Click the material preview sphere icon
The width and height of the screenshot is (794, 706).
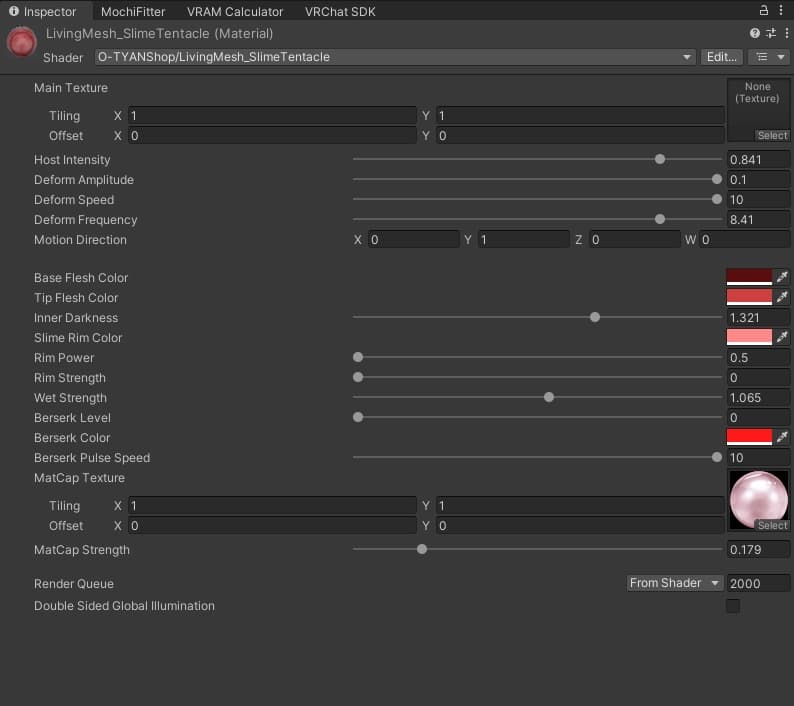click(22, 44)
